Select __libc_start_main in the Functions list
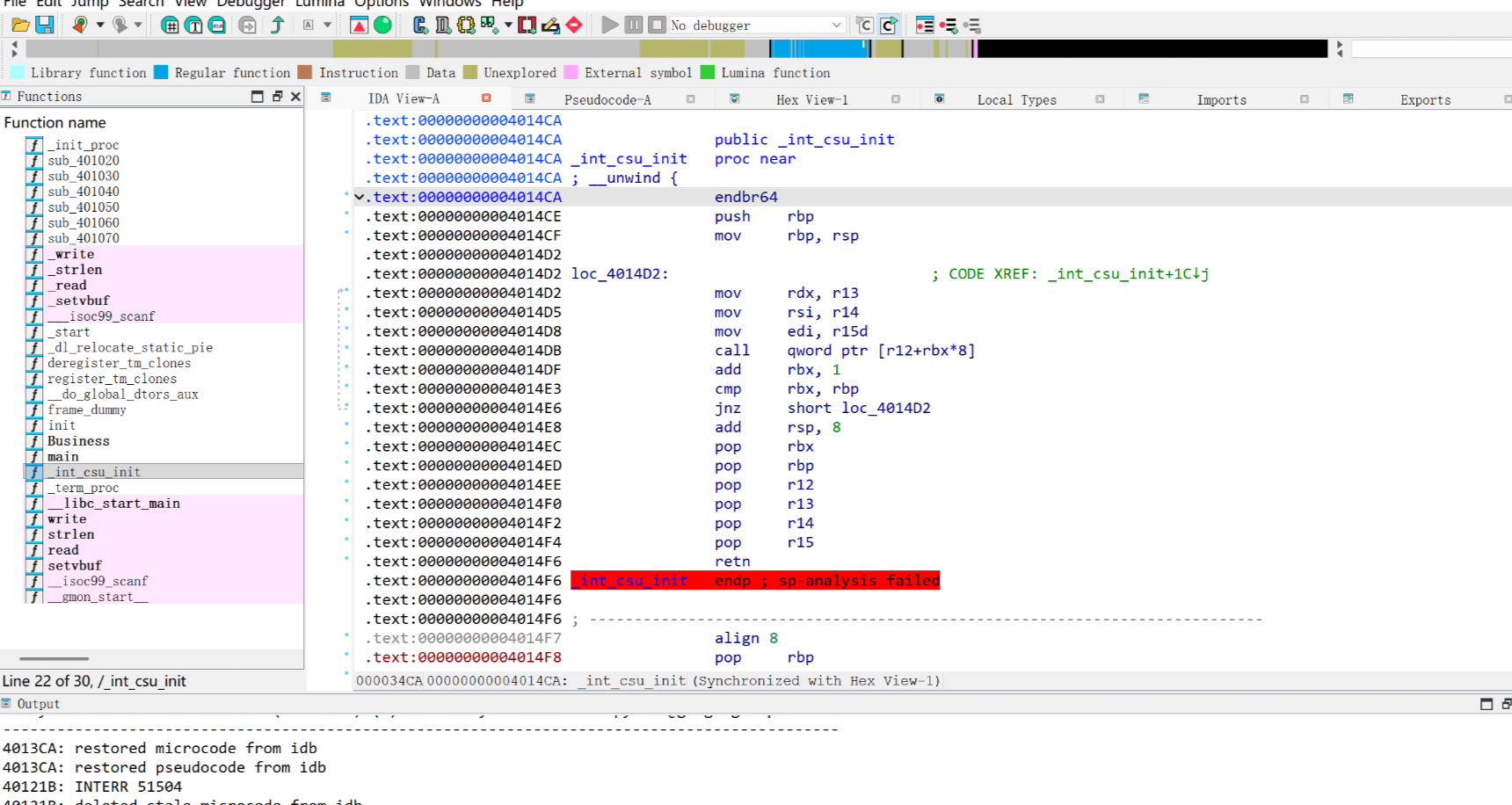Viewport: 1512px width, 805px height. (x=113, y=504)
